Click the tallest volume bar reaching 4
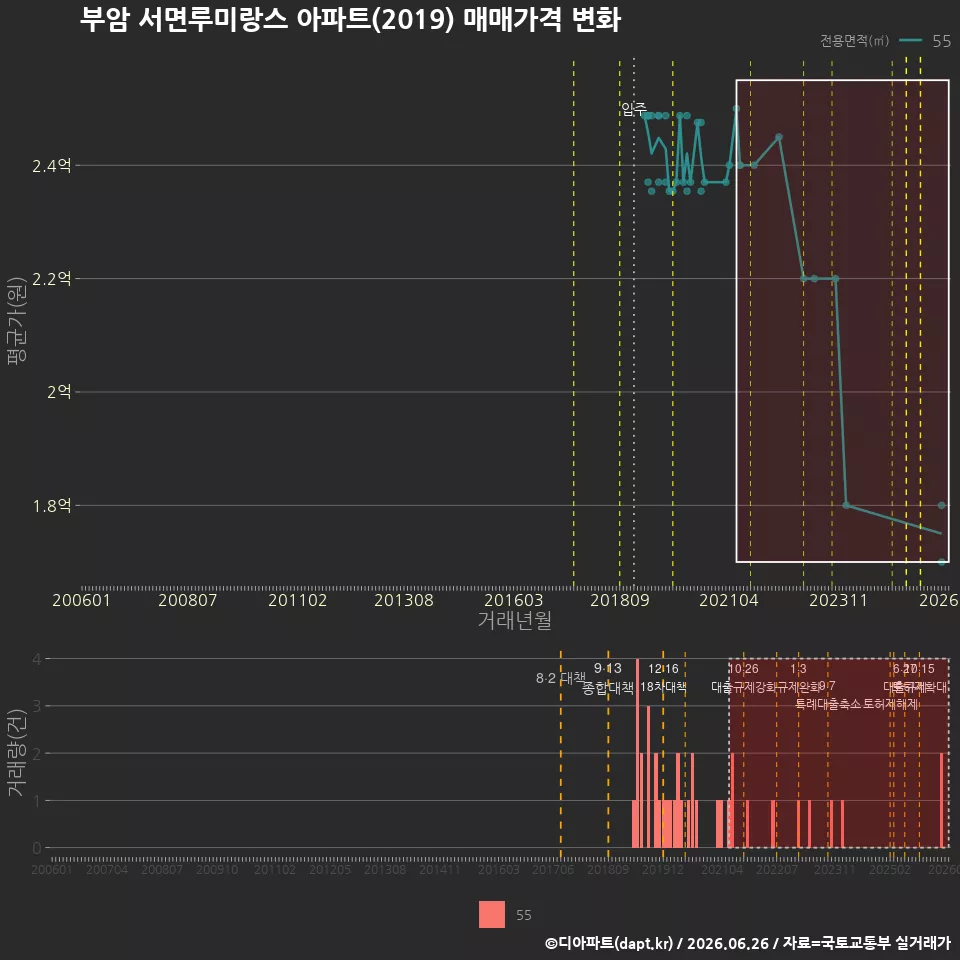The image size is (960, 960). [x=637, y=753]
